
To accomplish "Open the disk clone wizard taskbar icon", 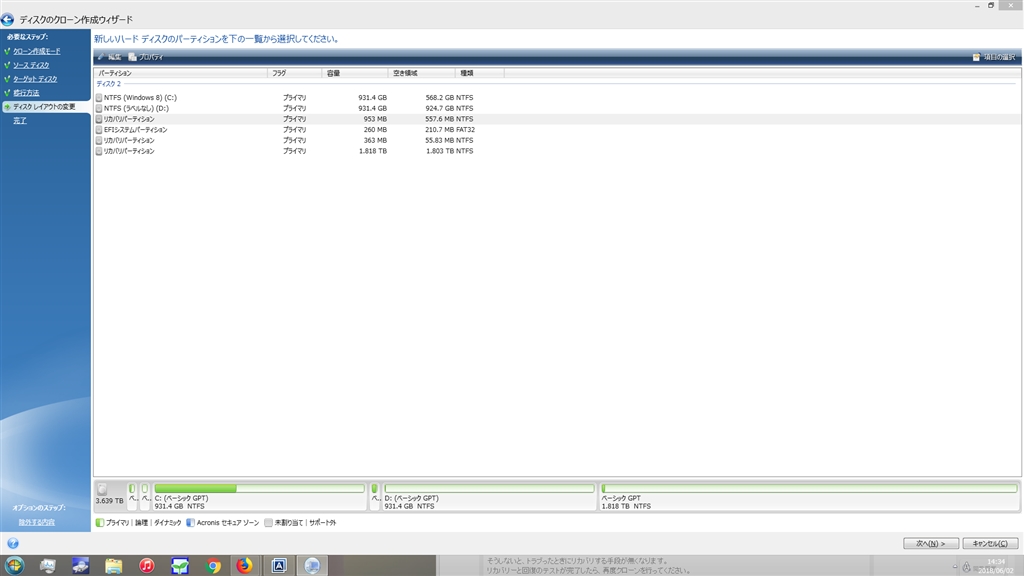I will tap(312, 566).
